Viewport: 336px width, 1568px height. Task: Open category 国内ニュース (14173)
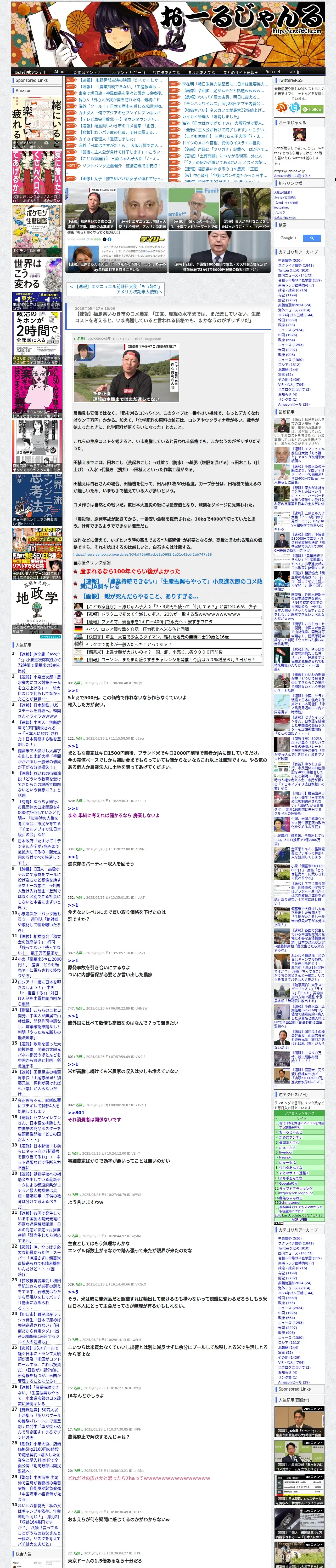[295, 275]
